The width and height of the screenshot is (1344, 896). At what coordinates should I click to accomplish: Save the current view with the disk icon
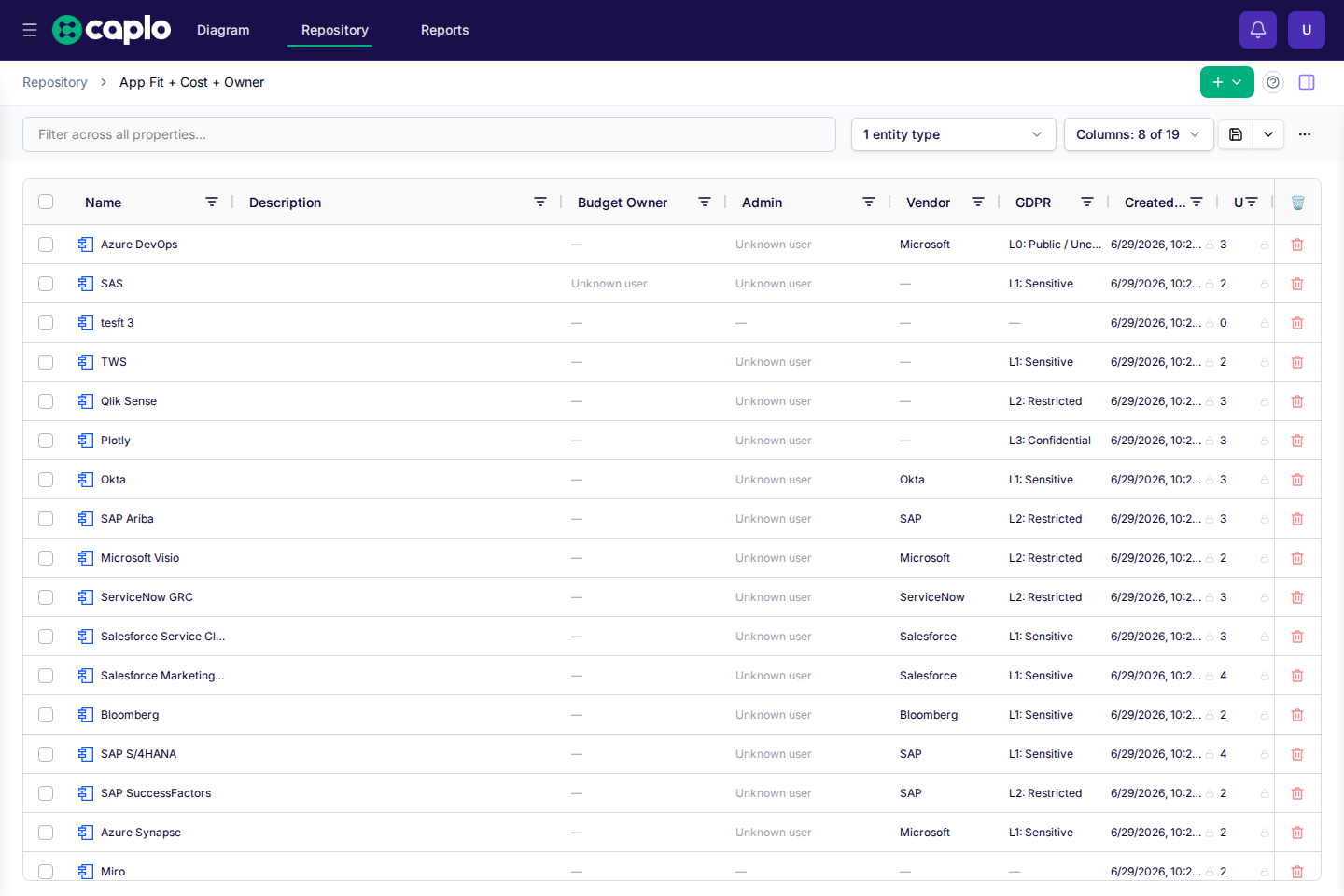pos(1236,134)
